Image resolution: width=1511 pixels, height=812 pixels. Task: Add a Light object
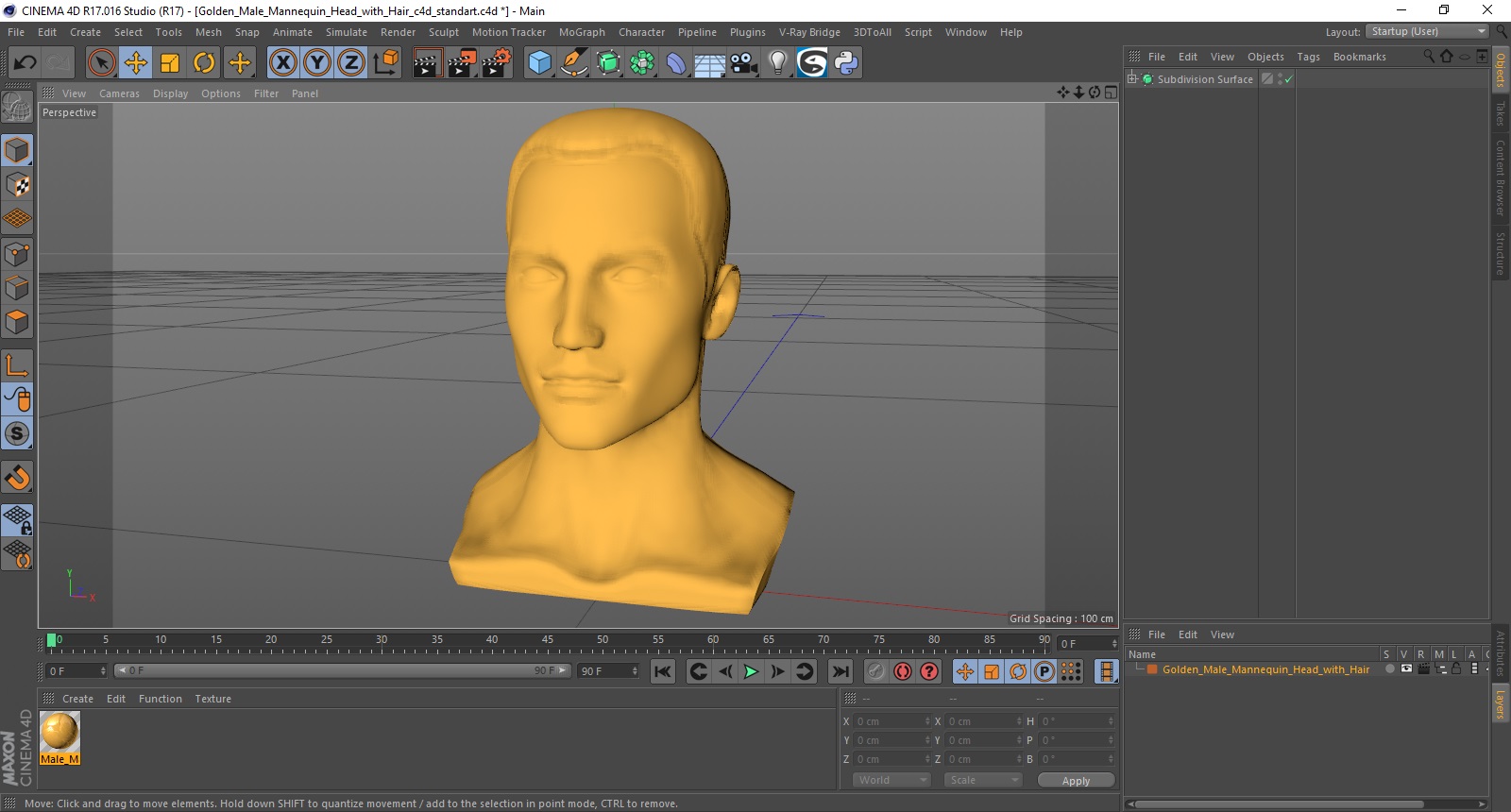pyautogui.click(x=777, y=63)
